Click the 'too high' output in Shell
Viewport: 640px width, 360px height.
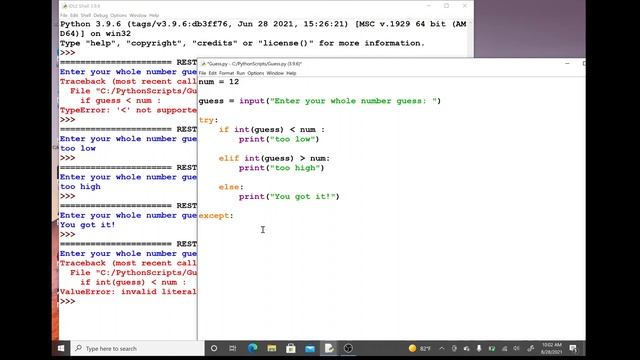80,187
